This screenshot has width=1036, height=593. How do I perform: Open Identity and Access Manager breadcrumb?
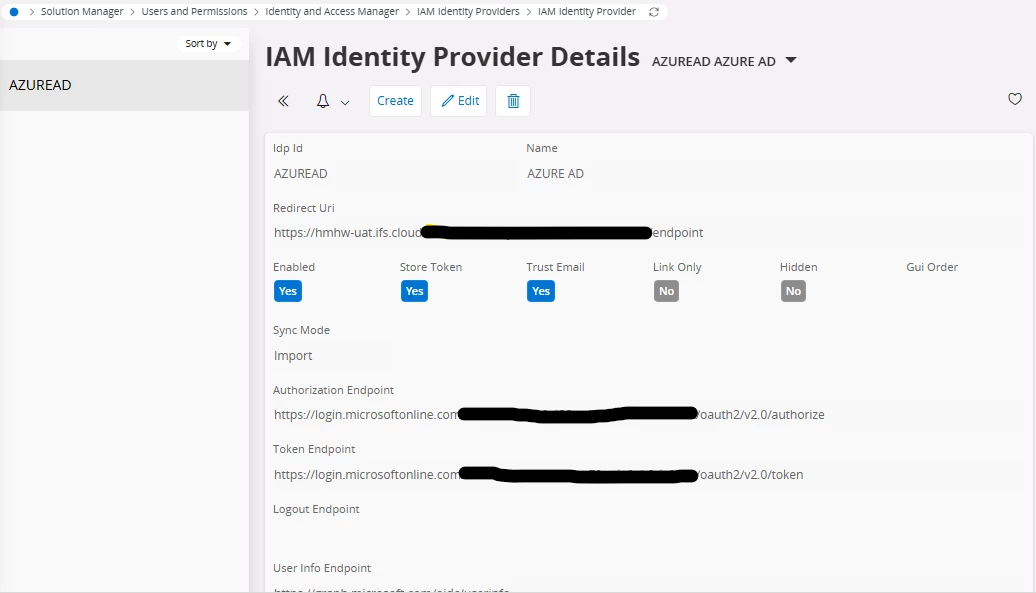(332, 12)
